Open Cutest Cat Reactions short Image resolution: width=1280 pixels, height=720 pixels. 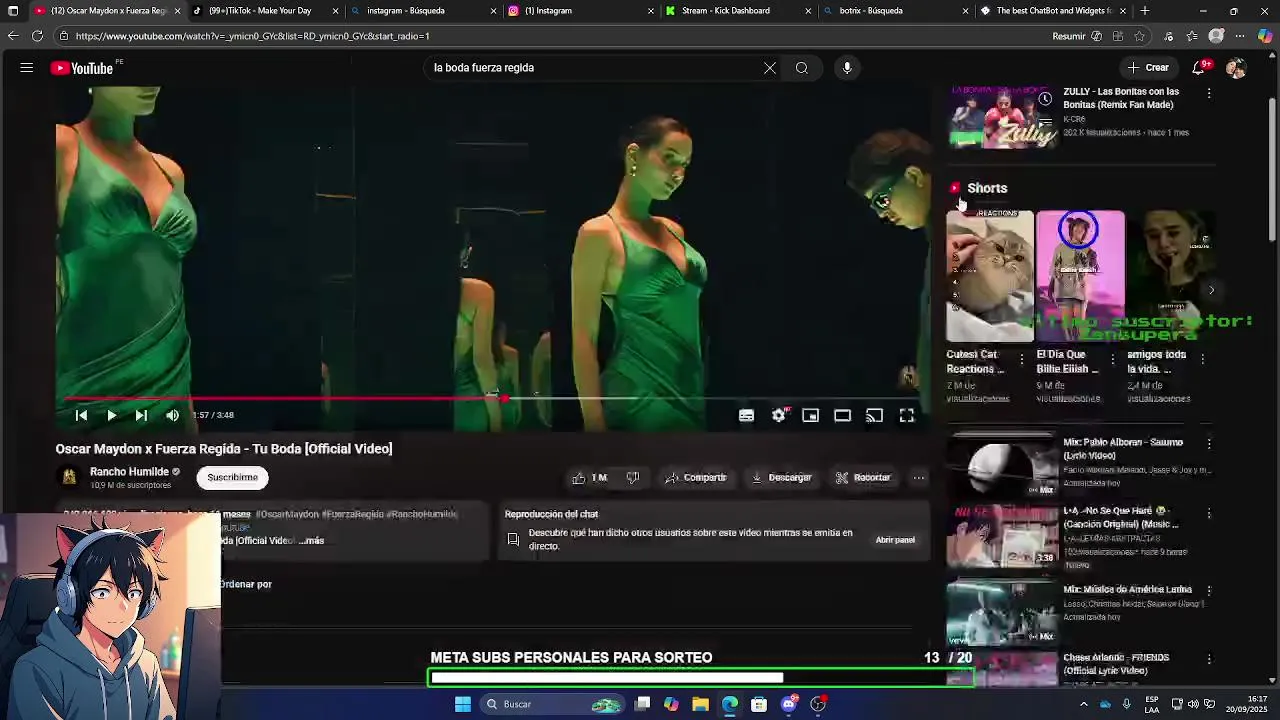[x=990, y=276]
